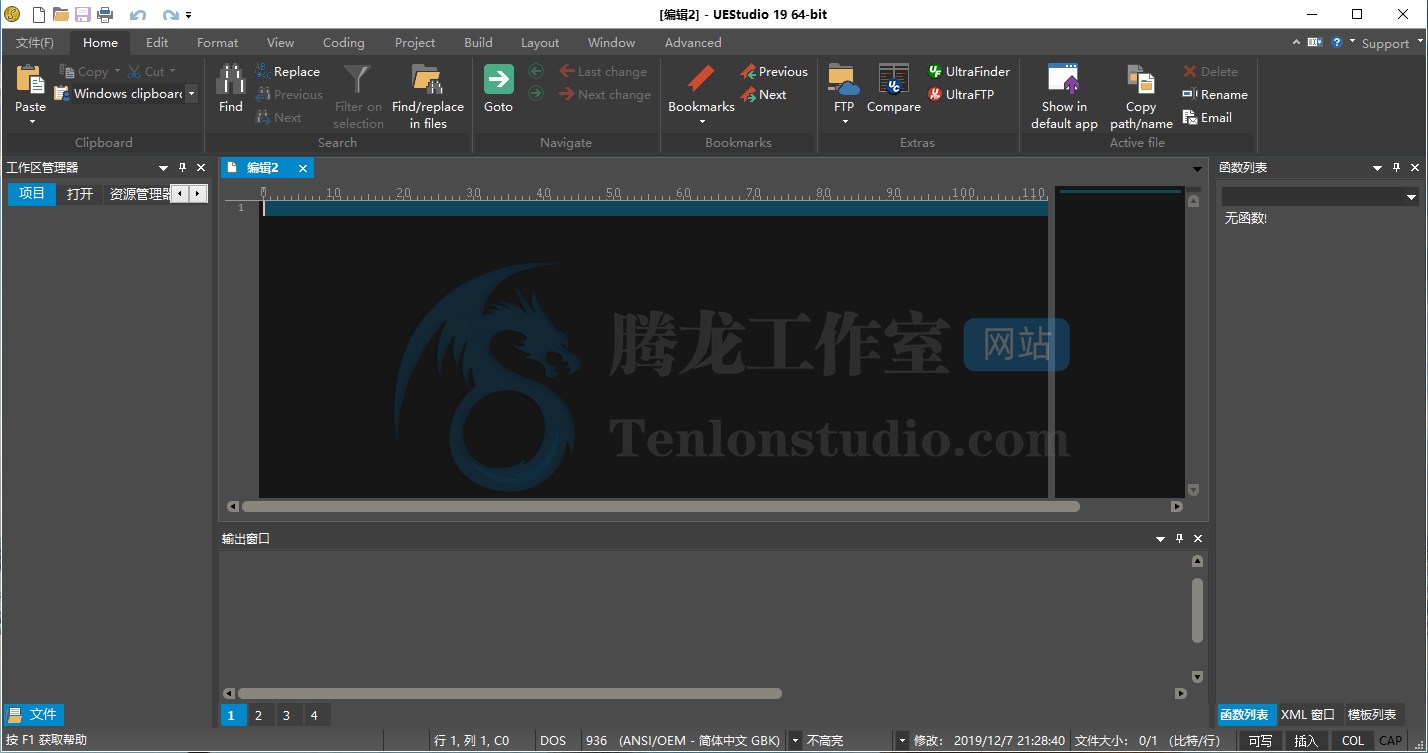Toggle CAP indicator in status bar
This screenshot has height=753, width=1428.
[1391, 741]
